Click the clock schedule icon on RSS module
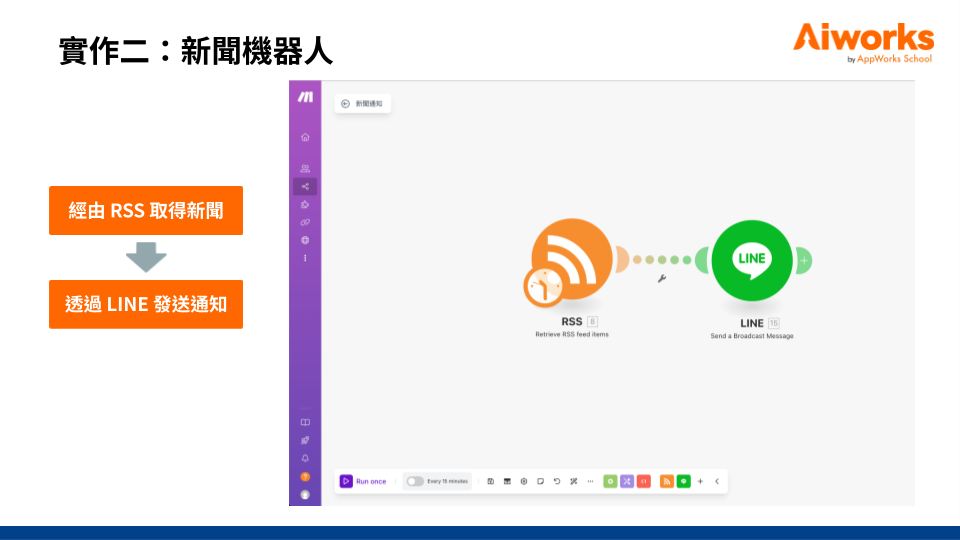 click(544, 287)
